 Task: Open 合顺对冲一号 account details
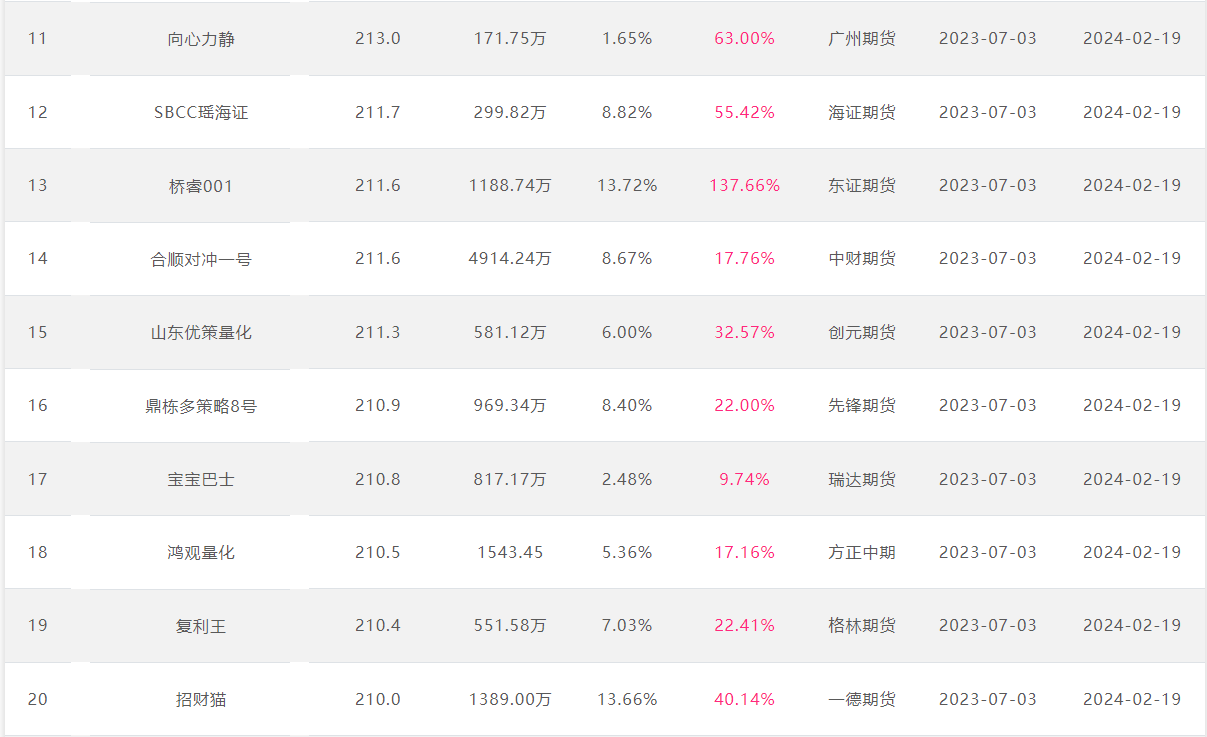tap(201, 259)
